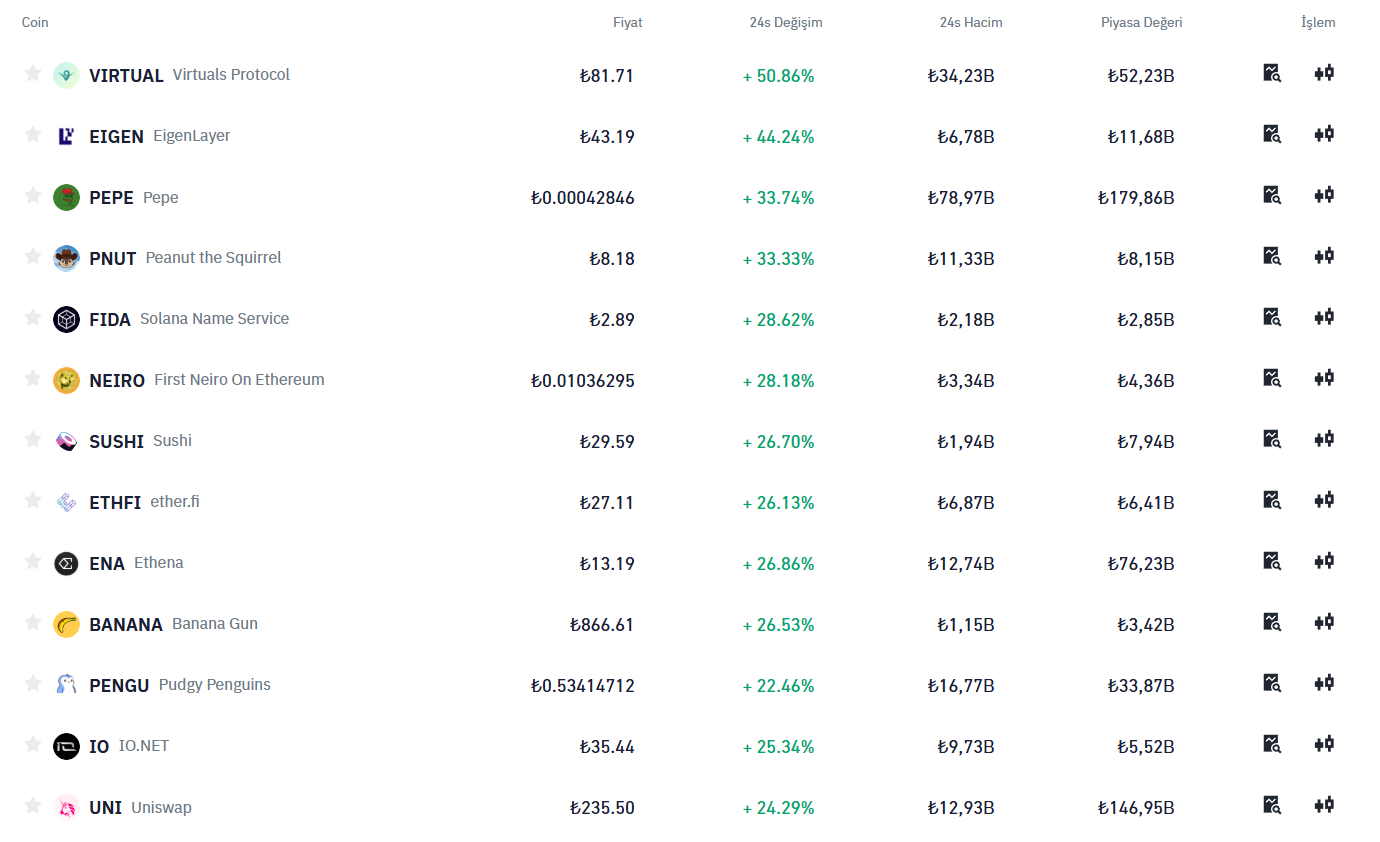Toggle the favorite star for FIDA
The image size is (1380, 842).
[33, 317]
